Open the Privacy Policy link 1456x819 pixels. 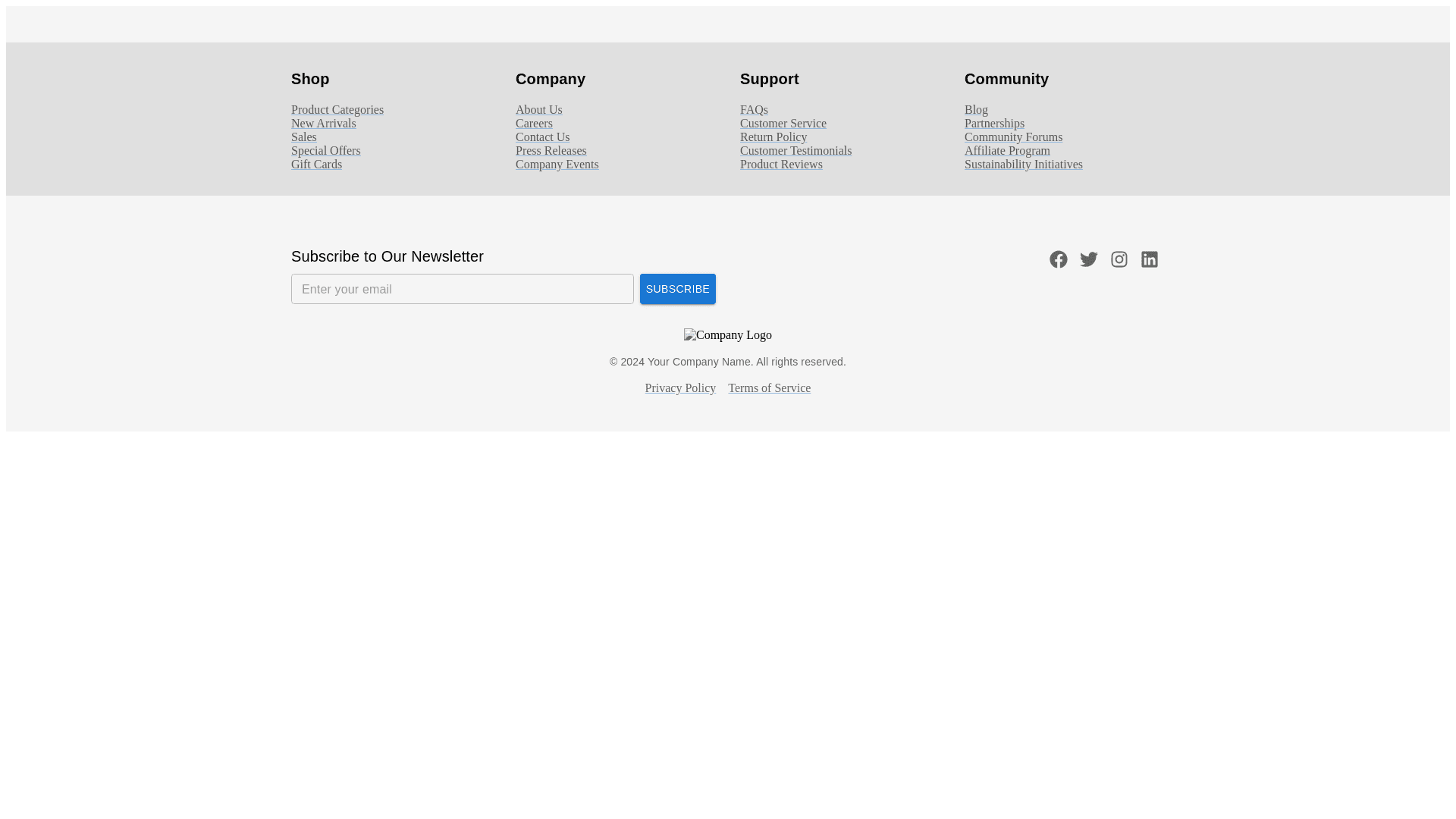coord(679,388)
